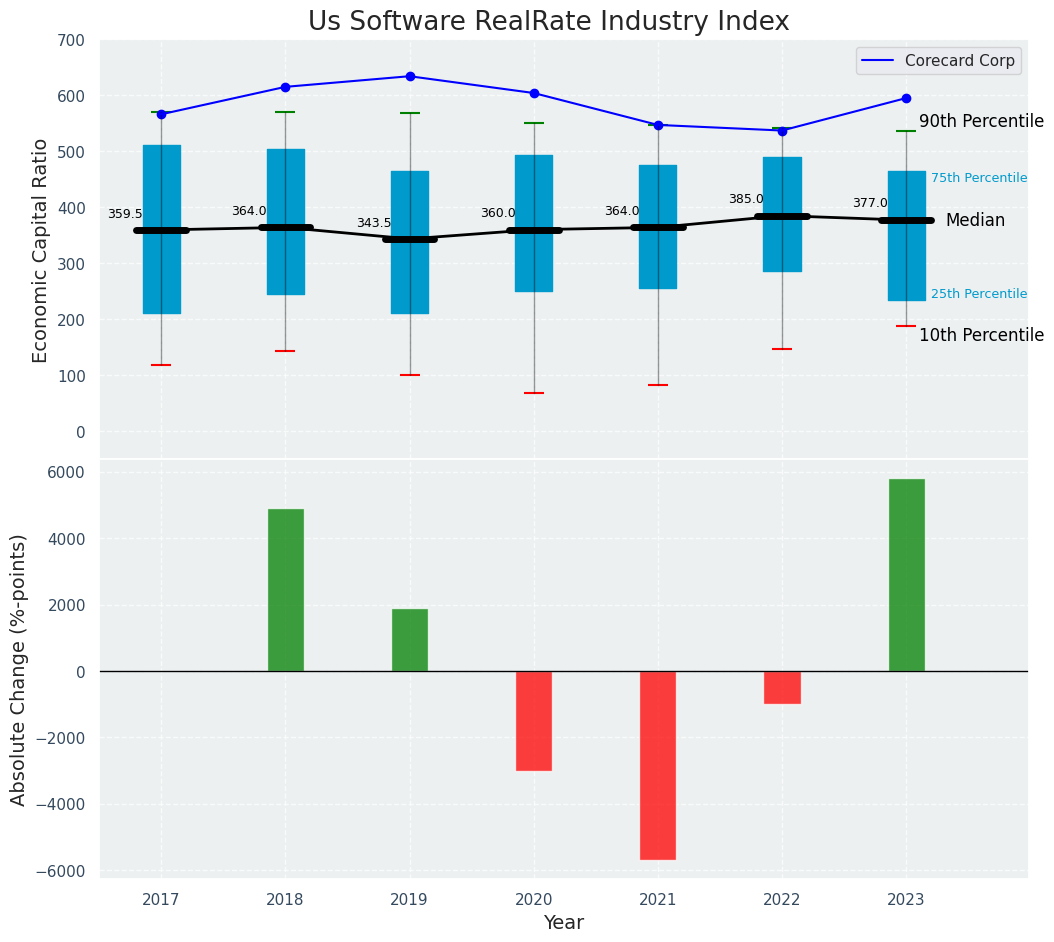1054x942 pixels.
Task: Click the green 2023 absolute change bar
Action: click(906, 575)
